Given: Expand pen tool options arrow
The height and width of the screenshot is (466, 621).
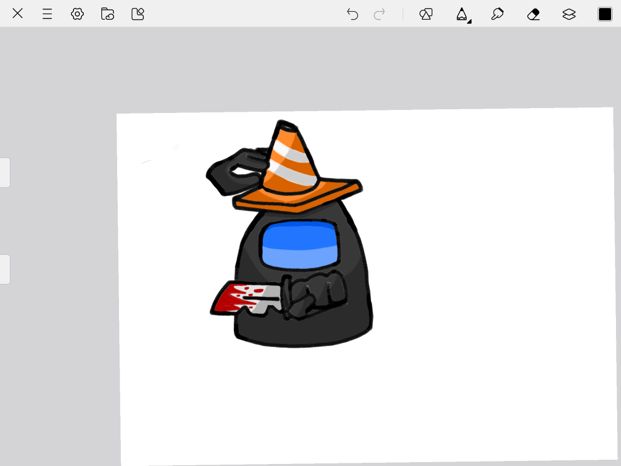Looking at the screenshot, I should click(x=469, y=21).
